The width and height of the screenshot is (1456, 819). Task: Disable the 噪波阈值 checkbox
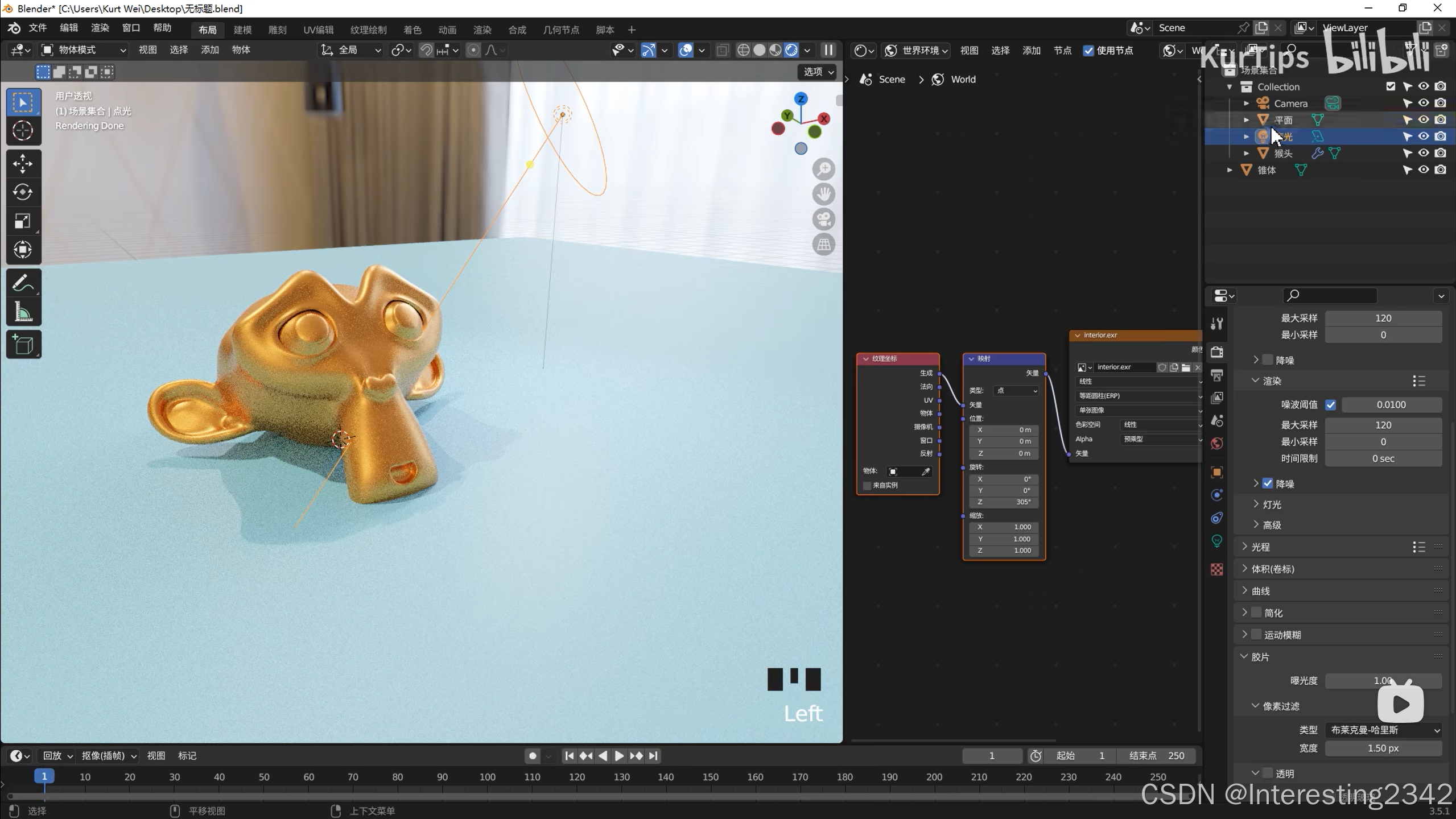coord(1330,405)
